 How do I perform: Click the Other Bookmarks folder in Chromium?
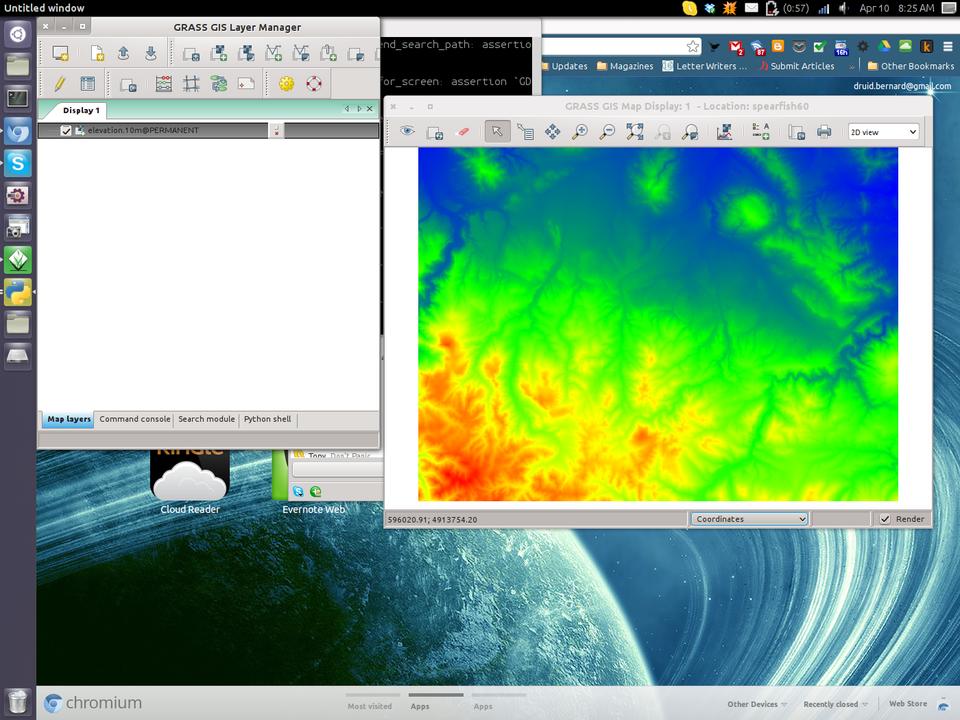click(x=910, y=66)
